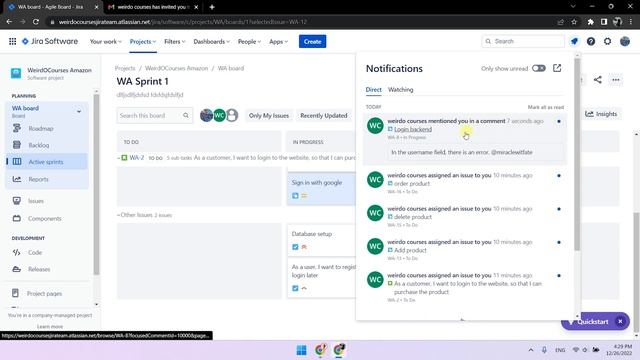Click the share icon on the board

click(598, 80)
